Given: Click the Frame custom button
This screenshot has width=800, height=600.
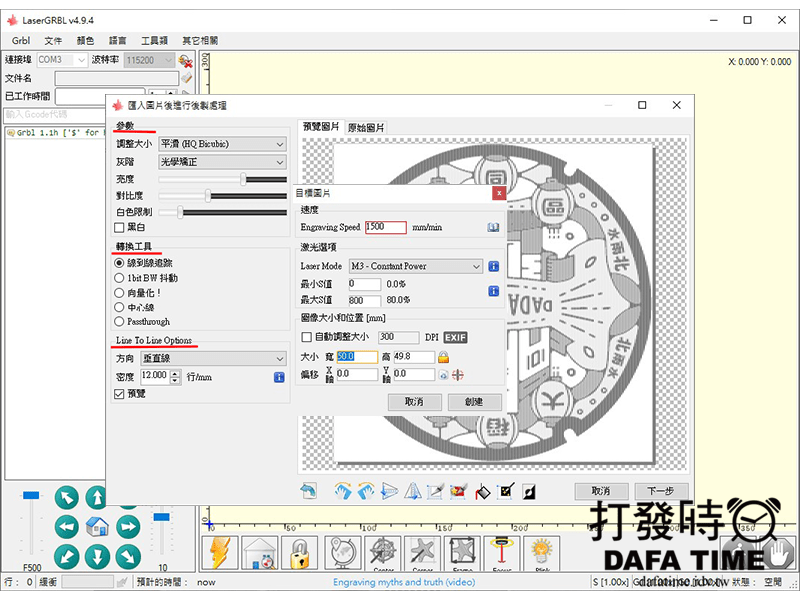Looking at the screenshot, I should point(462,553).
